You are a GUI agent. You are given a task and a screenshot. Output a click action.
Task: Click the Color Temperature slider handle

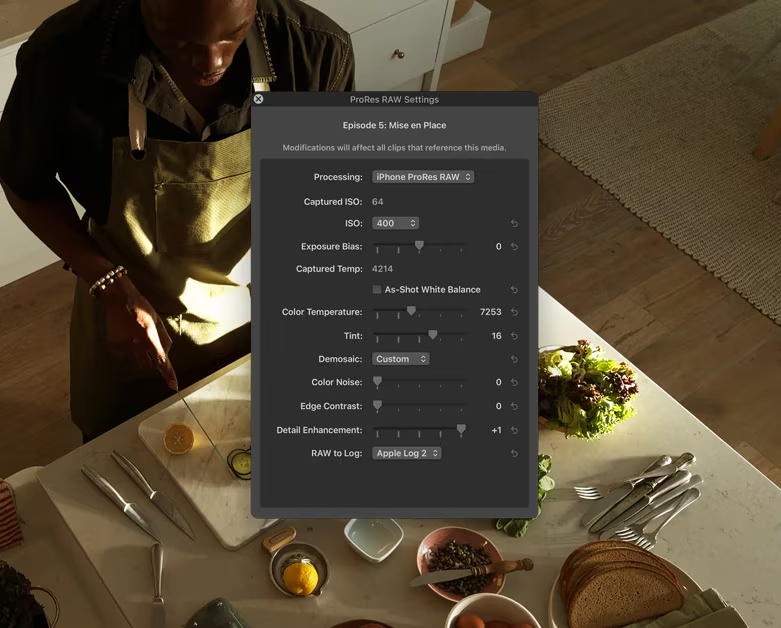411,311
